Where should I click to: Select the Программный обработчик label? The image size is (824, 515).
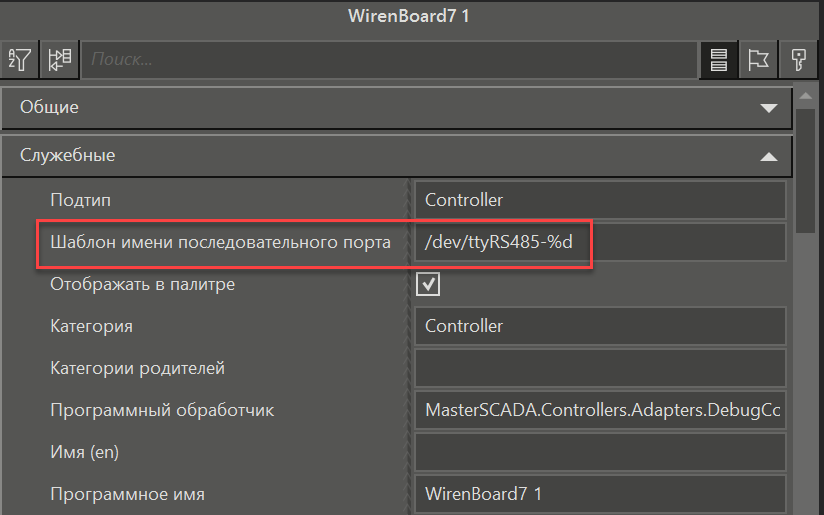pyautogui.click(x=162, y=410)
